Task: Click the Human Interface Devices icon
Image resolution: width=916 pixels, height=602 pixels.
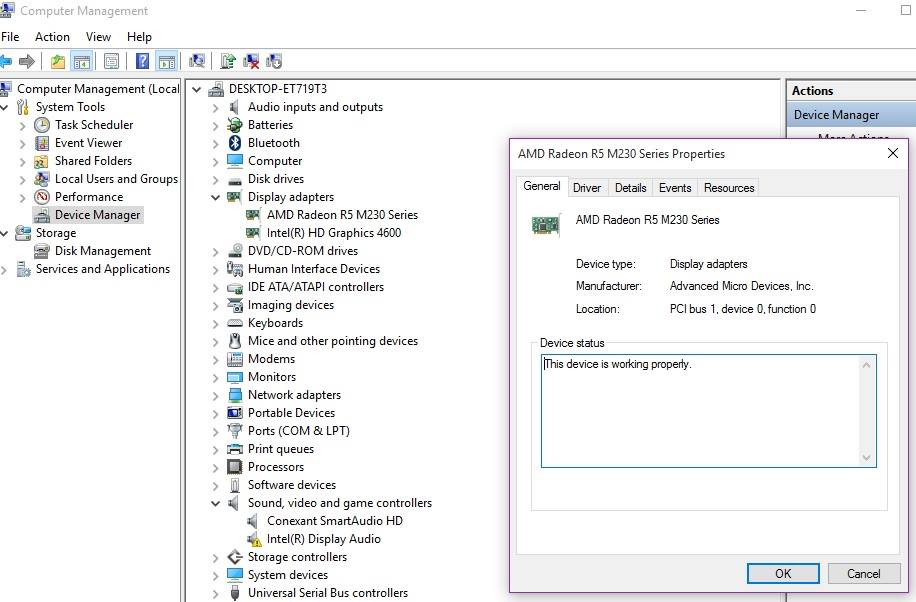Action: point(235,269)
